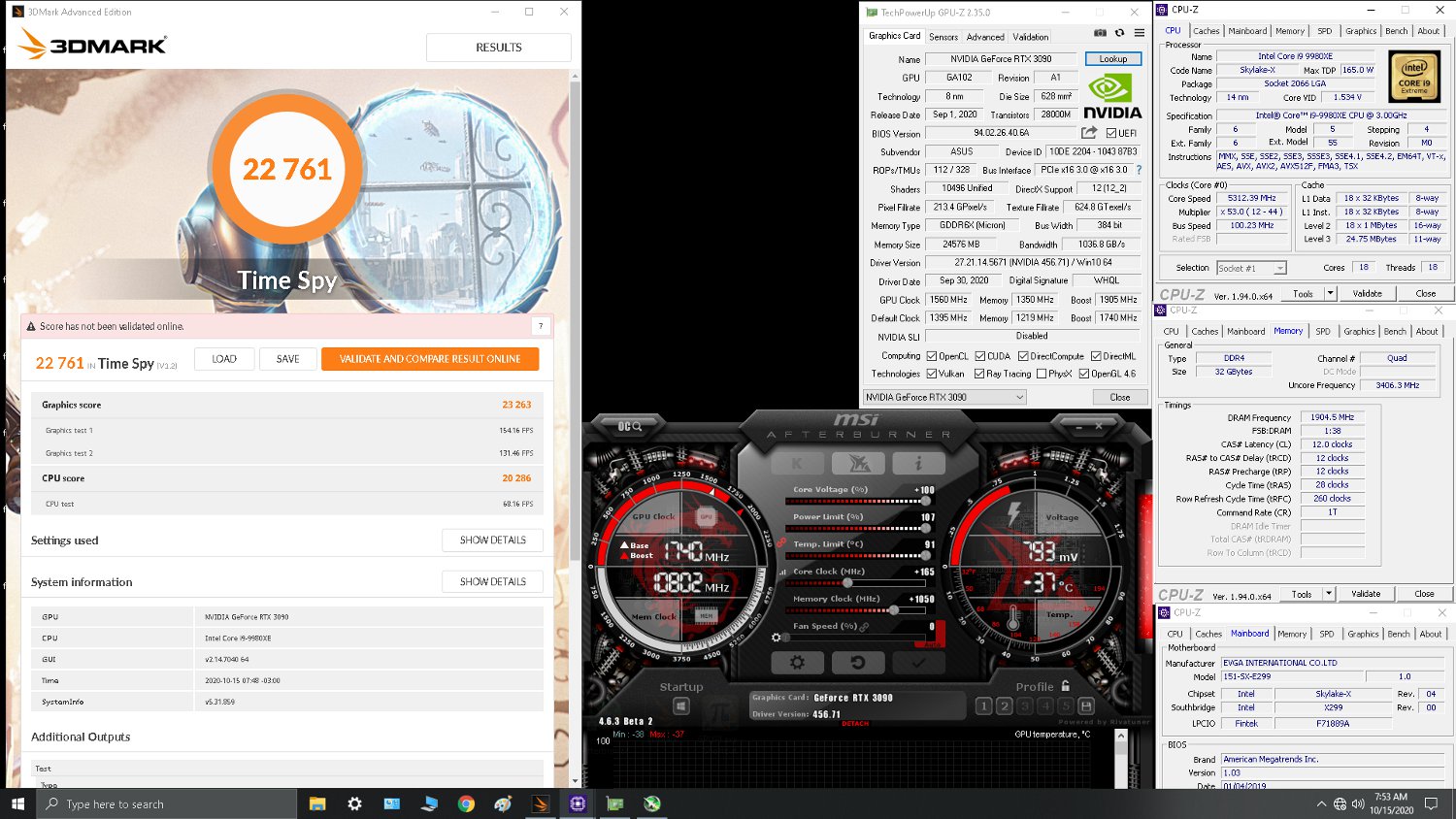Open Google Chrome from the taskbar
The height and width of the screenshot is (819, 1456).
click(466, 803)
